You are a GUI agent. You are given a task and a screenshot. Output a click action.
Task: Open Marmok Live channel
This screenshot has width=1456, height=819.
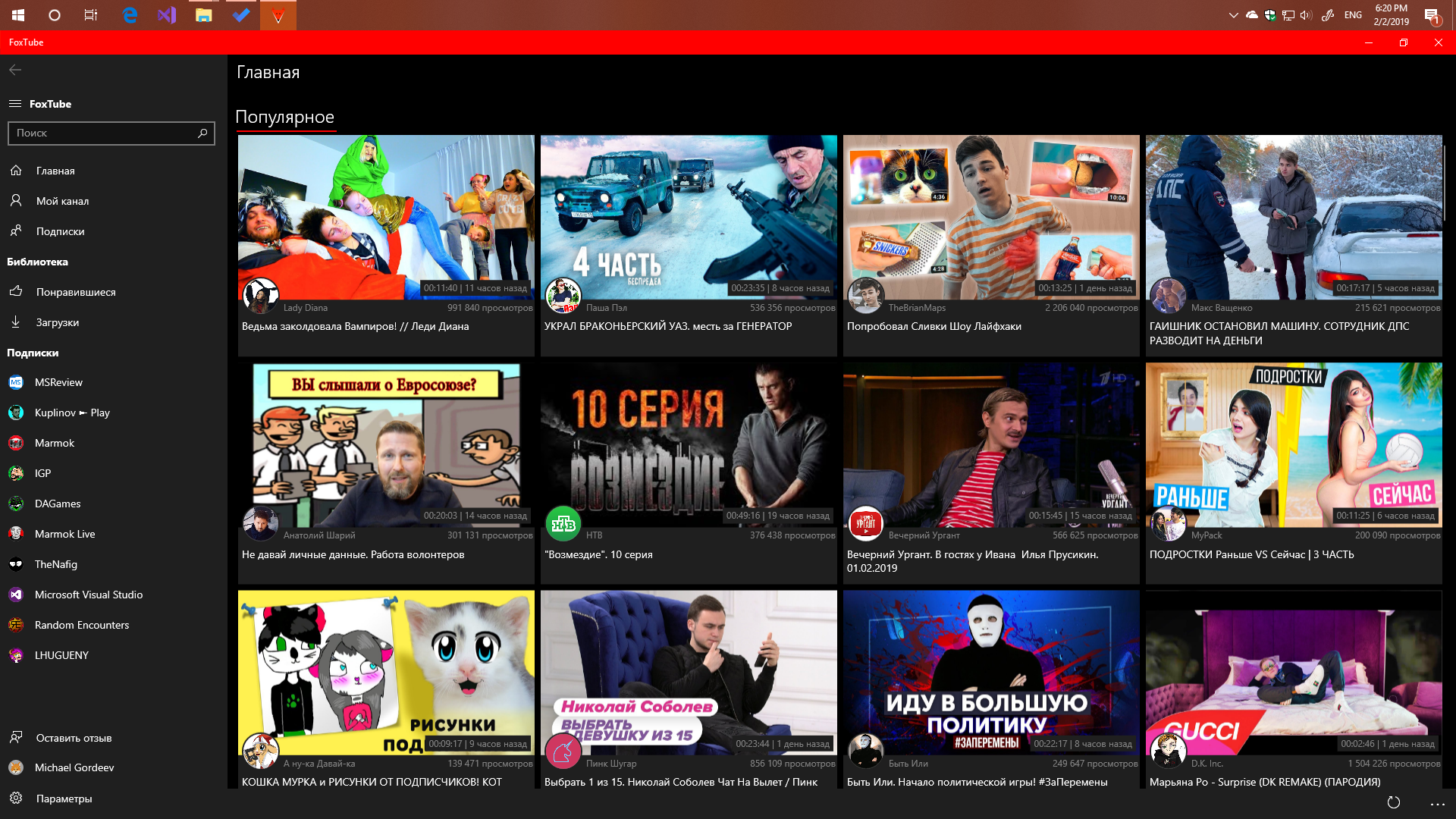point(64,534)
